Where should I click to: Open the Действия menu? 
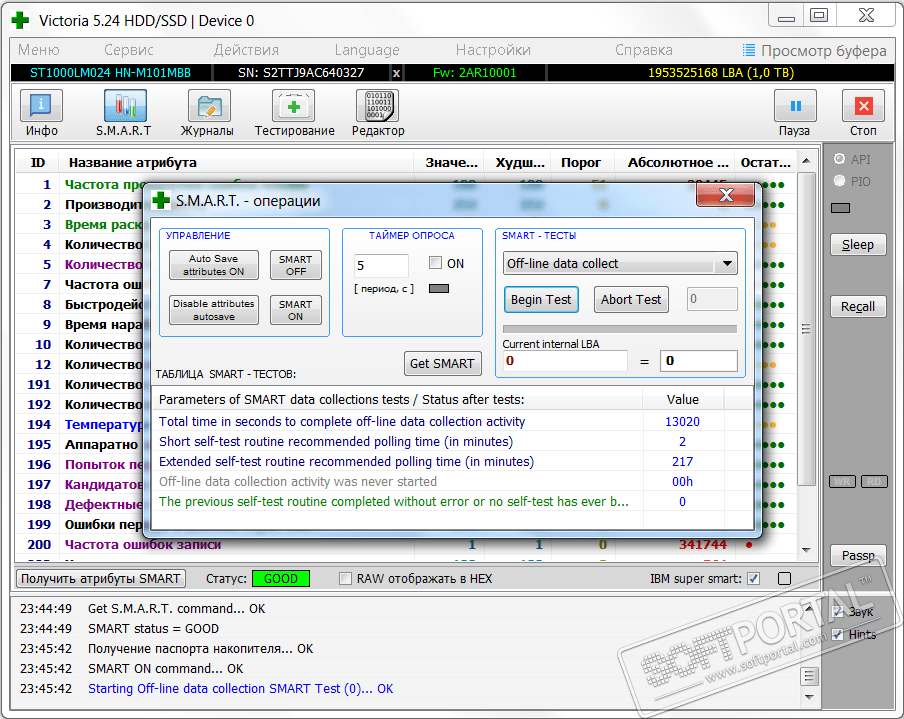tap(246, 50)
